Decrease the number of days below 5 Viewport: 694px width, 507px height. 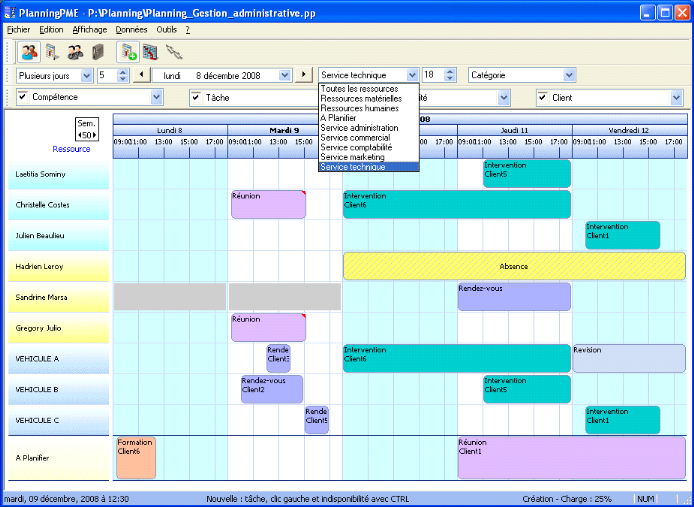[123, 79]
